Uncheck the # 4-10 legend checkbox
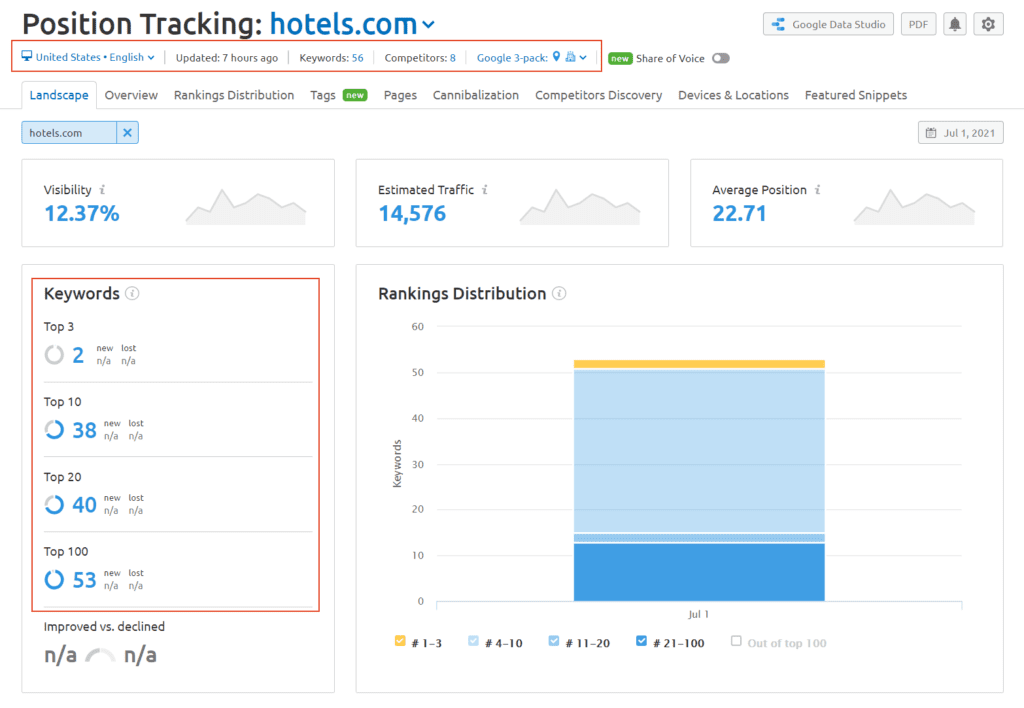The width and height of the screenshot is (1024, 708). pyautogui.click(x=473, y=641)
